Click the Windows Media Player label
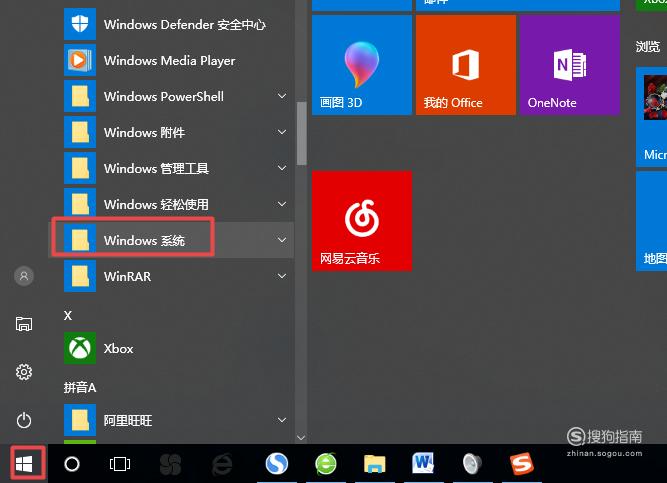 169,61
